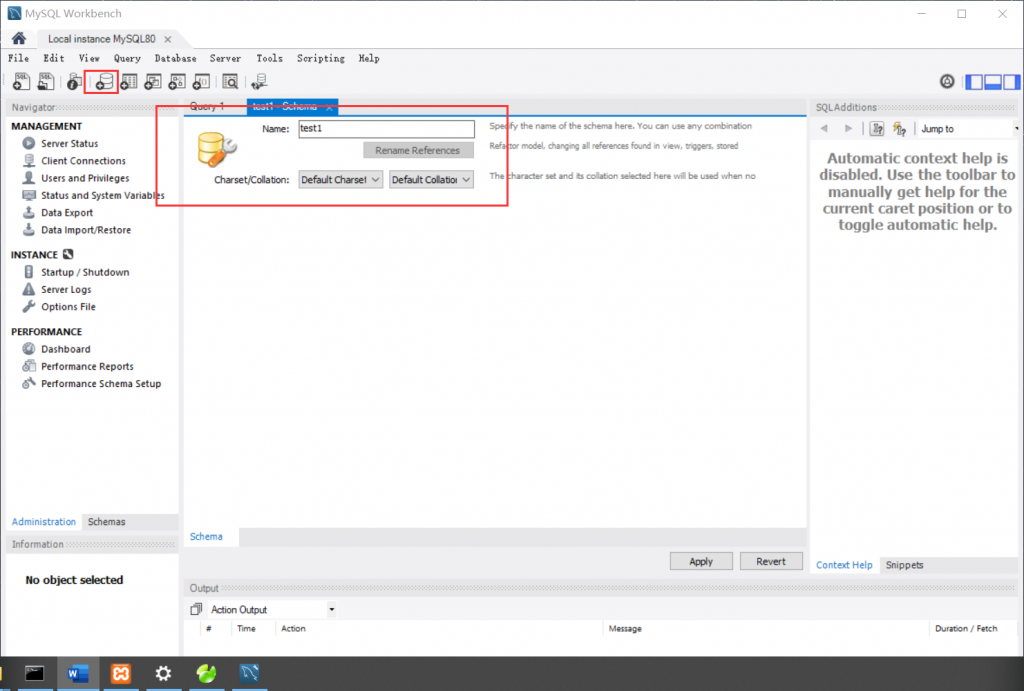1024x691 pixels.
Task: Click the Instance manage icon
Action: (68, 254)
